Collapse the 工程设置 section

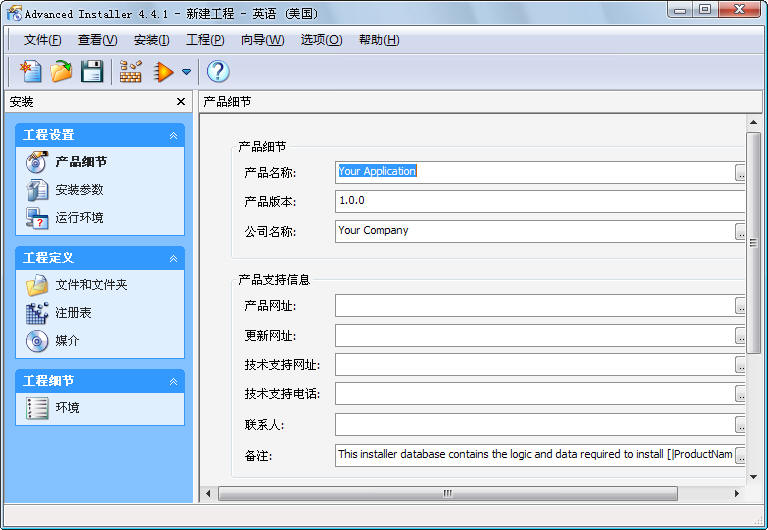[173, 136]
